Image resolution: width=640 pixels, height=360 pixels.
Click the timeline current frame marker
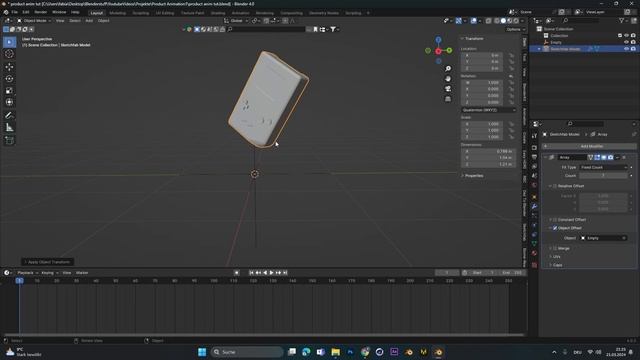click(19, 281)
